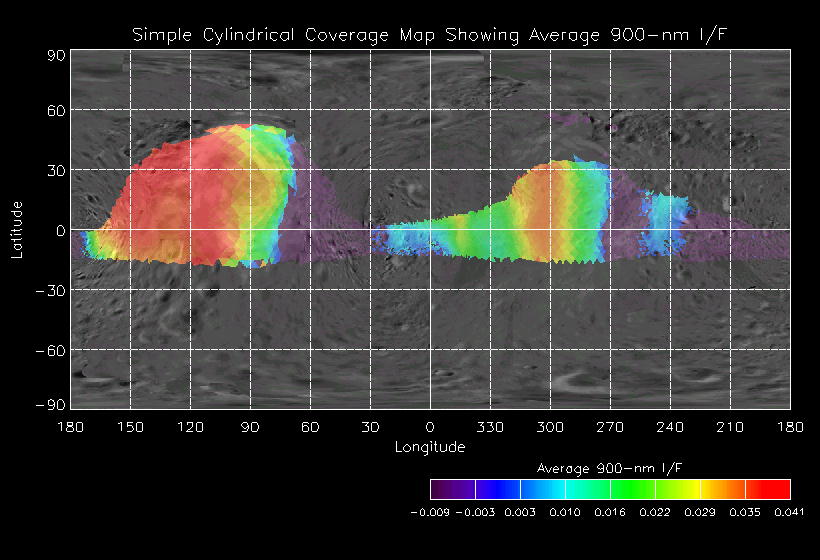This screenshot has width=820, height=560.
Task: Click the longitude tick label '120'
Action: [x=190, y=427]
